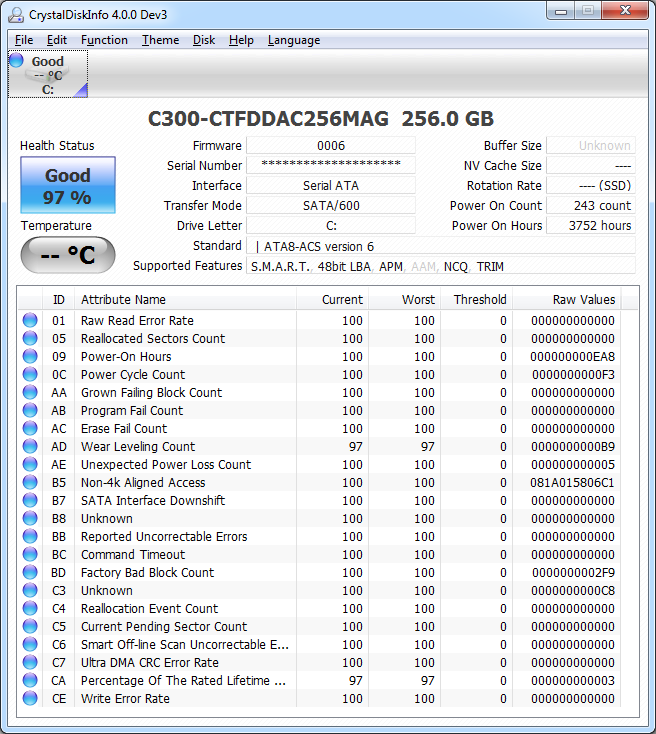Click the CrystalDiskInfo title bar icon
This screenshot has height=734, width=656.
[x=16, y=15]
